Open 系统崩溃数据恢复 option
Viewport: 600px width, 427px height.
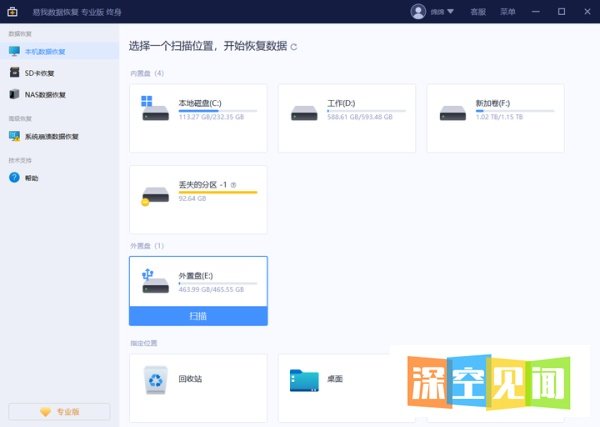click(52, 137)
